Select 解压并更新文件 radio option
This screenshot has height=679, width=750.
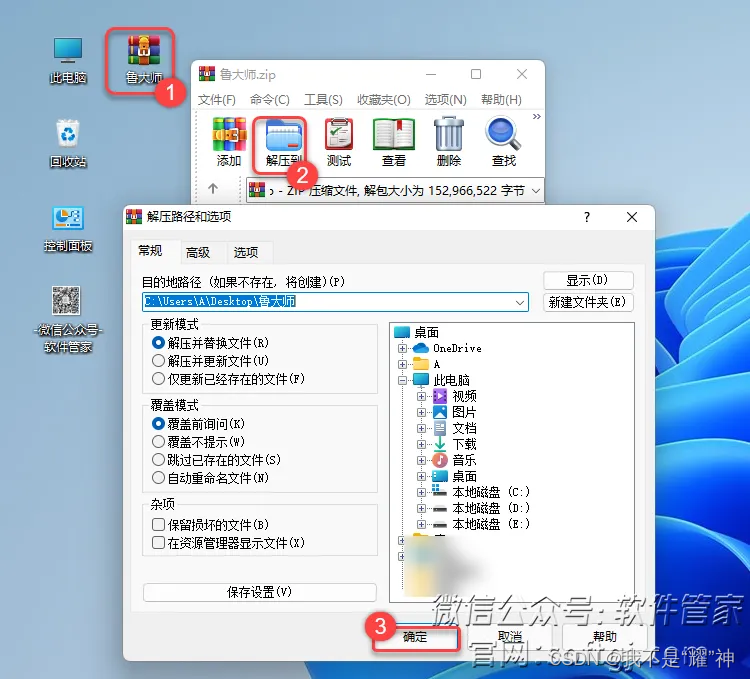(158, 361)
